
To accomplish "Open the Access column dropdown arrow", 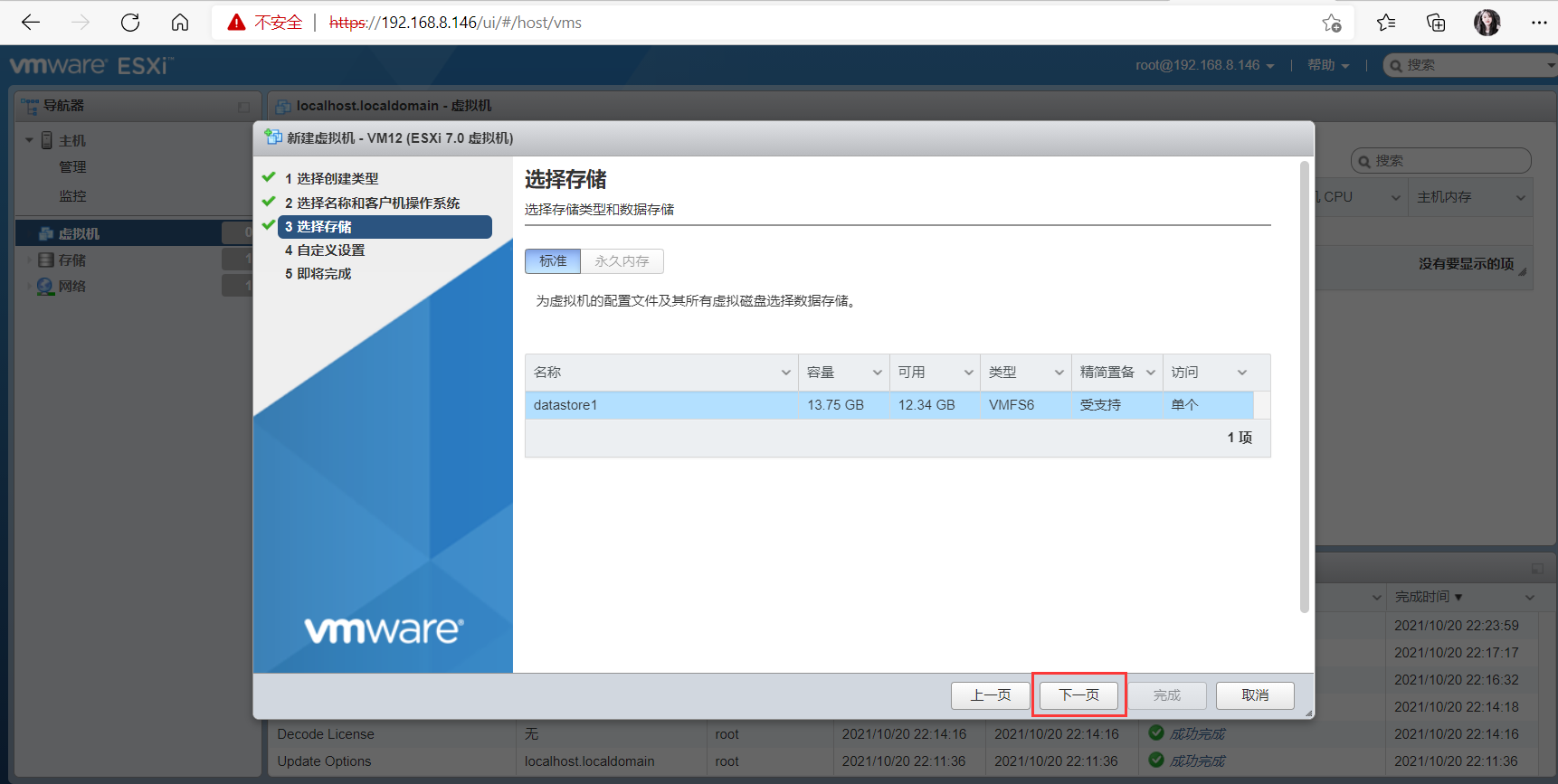I will (1242, 373).
